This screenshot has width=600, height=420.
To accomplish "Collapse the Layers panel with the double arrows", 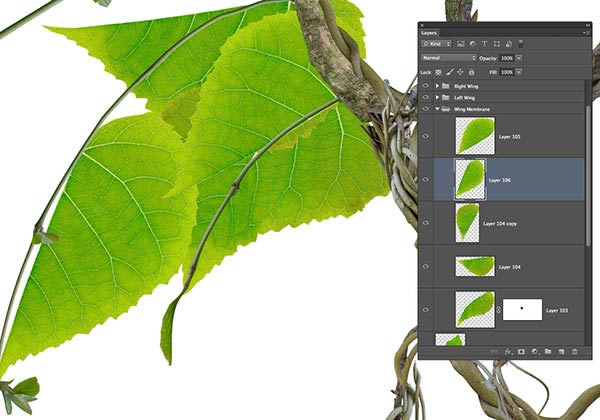I will pyautogui.click(x=588, y=25).
